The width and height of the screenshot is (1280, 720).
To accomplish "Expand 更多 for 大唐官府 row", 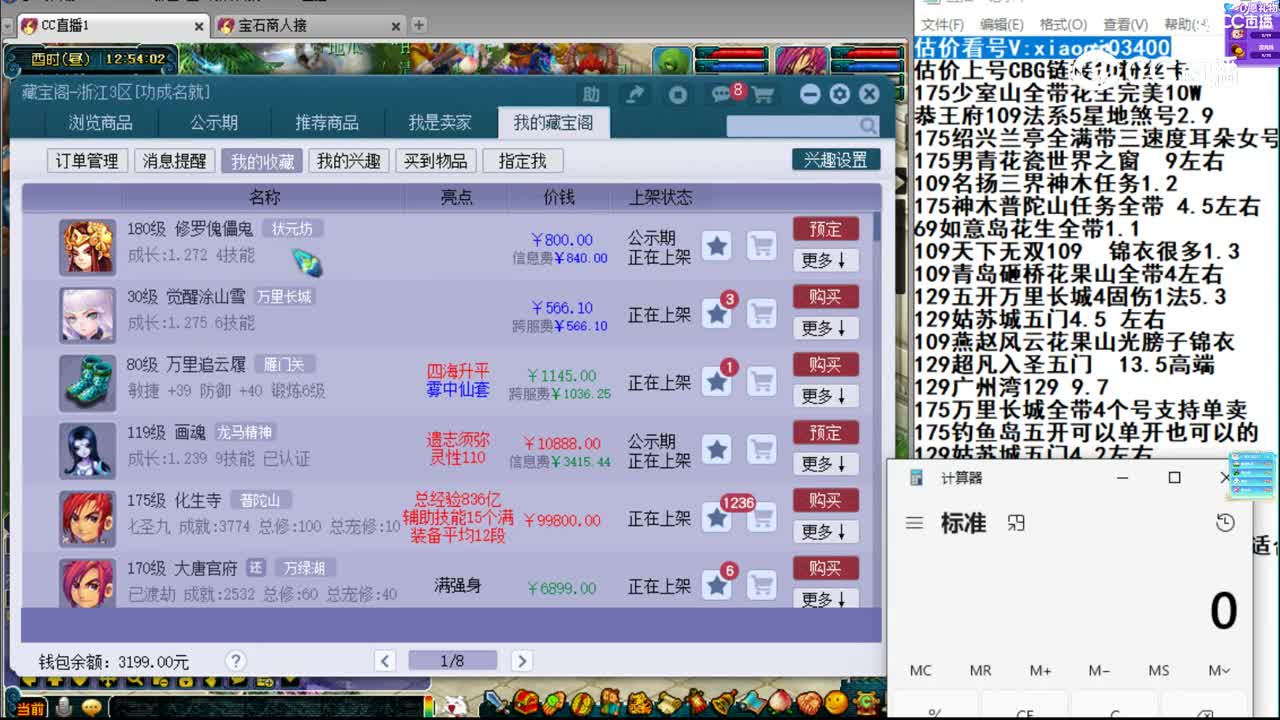I will [x=826, y=598].
